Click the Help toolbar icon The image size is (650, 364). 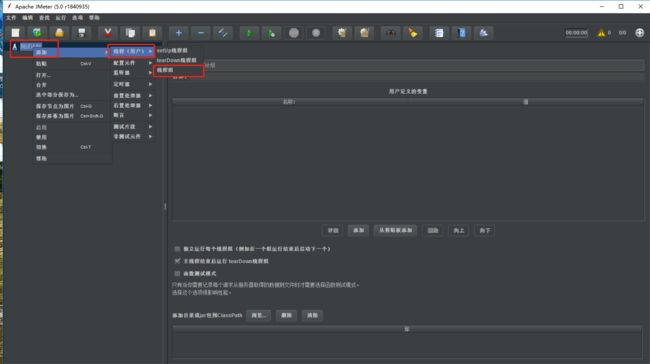(461, 33)
